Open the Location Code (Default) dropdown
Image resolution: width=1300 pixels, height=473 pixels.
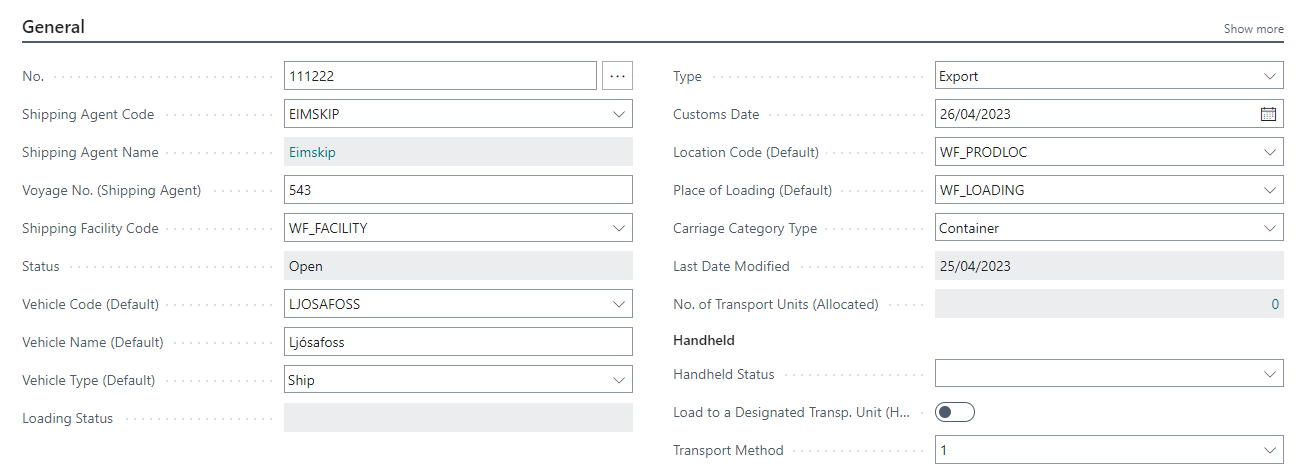(1269, 152)
